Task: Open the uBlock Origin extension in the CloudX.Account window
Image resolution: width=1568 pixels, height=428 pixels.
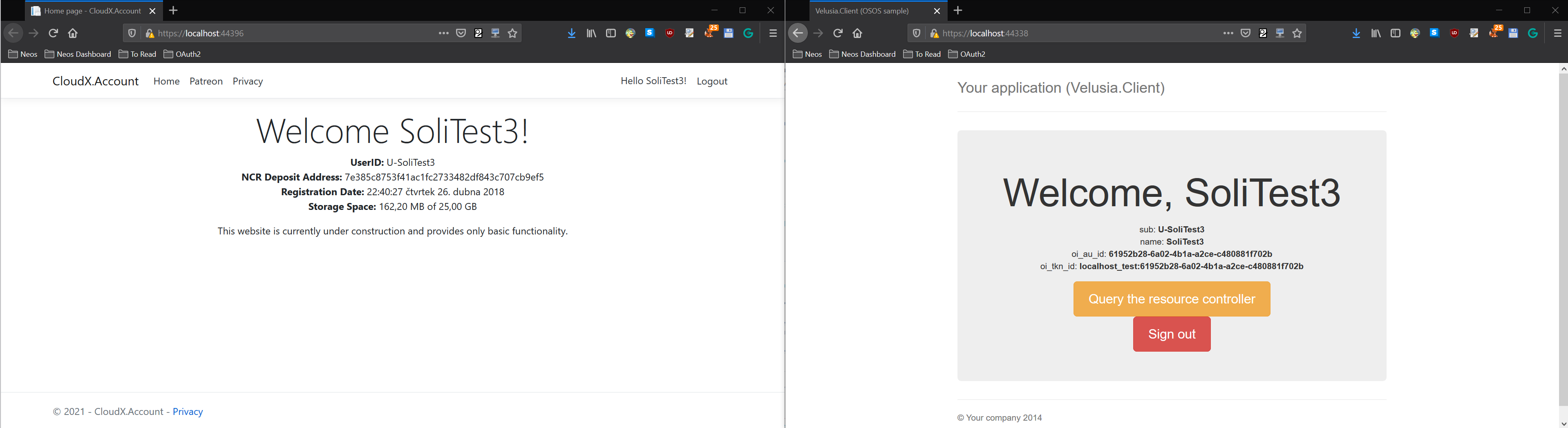Action: 669,33
